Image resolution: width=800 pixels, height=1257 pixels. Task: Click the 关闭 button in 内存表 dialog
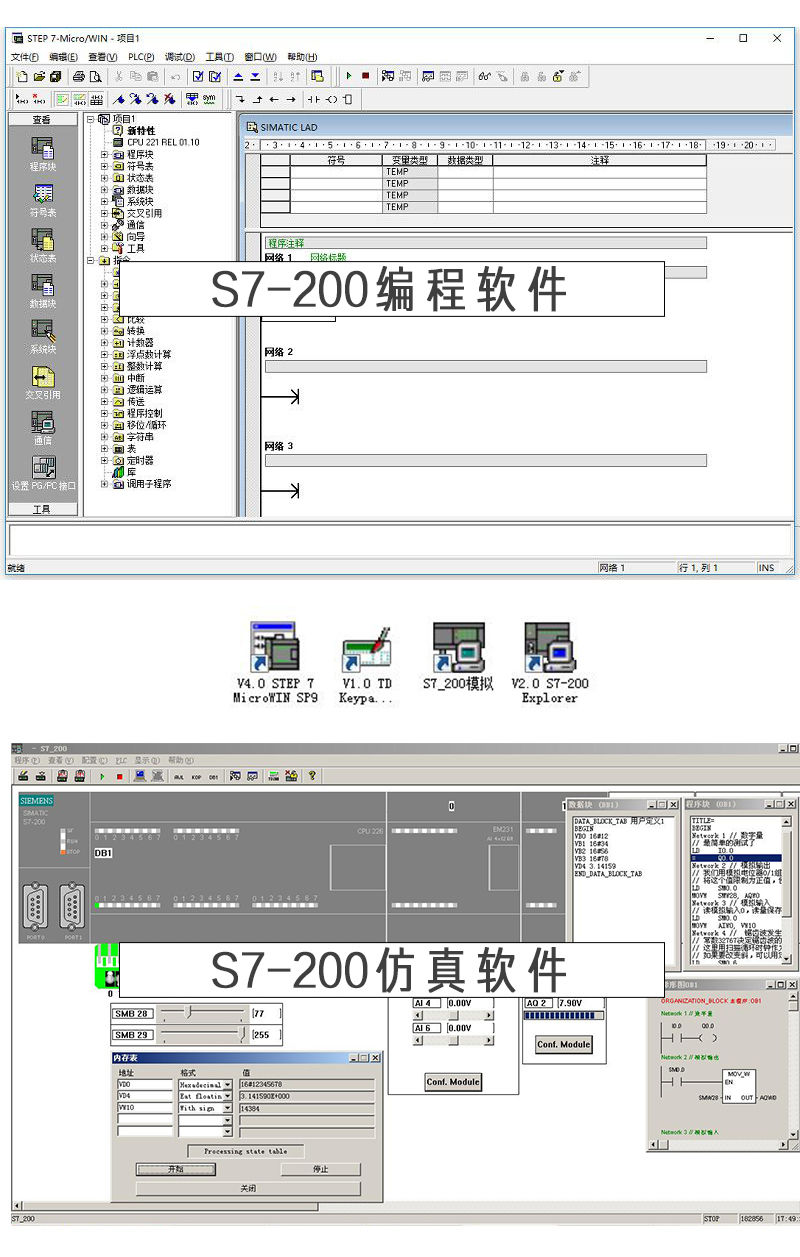click(x=248, y=1189)
